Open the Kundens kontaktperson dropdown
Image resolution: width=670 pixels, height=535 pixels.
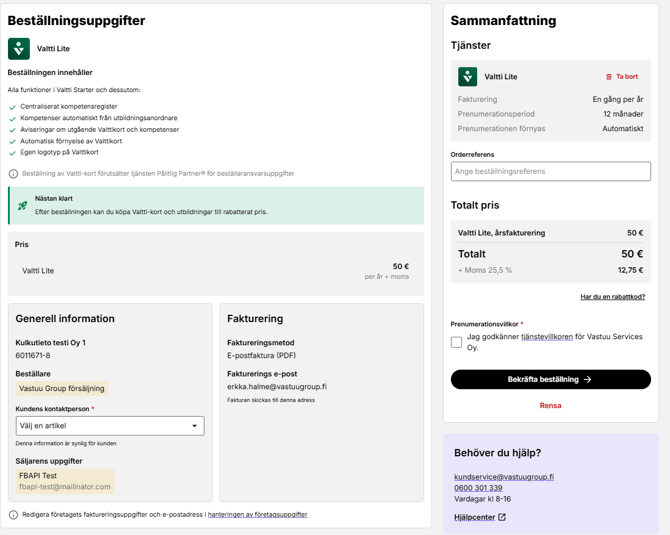coord(110,426)
